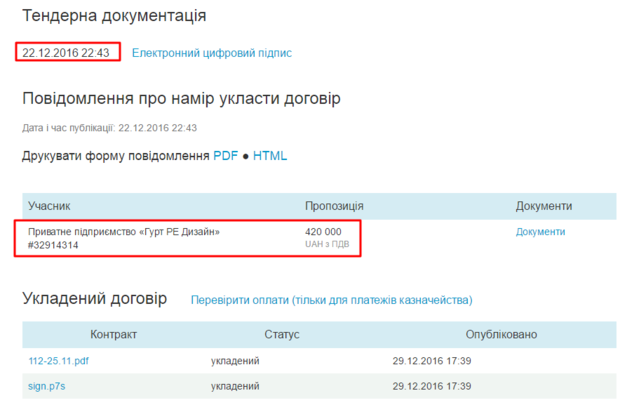This screenshot has height=412, width=620.
Task: Click the Повідомлення про намір укласти договір heading
Action: (181, 98)
